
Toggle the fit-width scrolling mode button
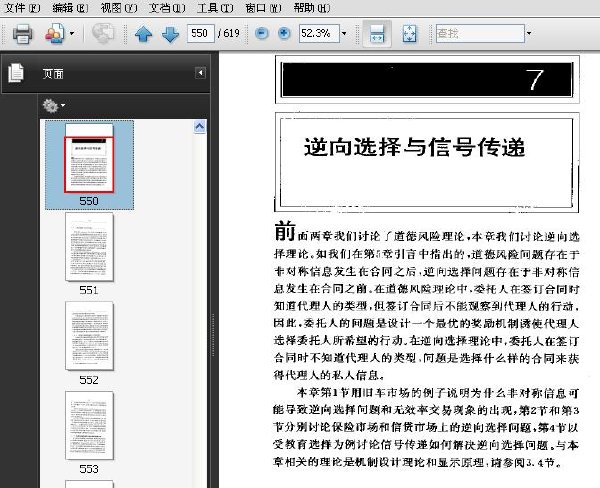click(x=377, y=34)
